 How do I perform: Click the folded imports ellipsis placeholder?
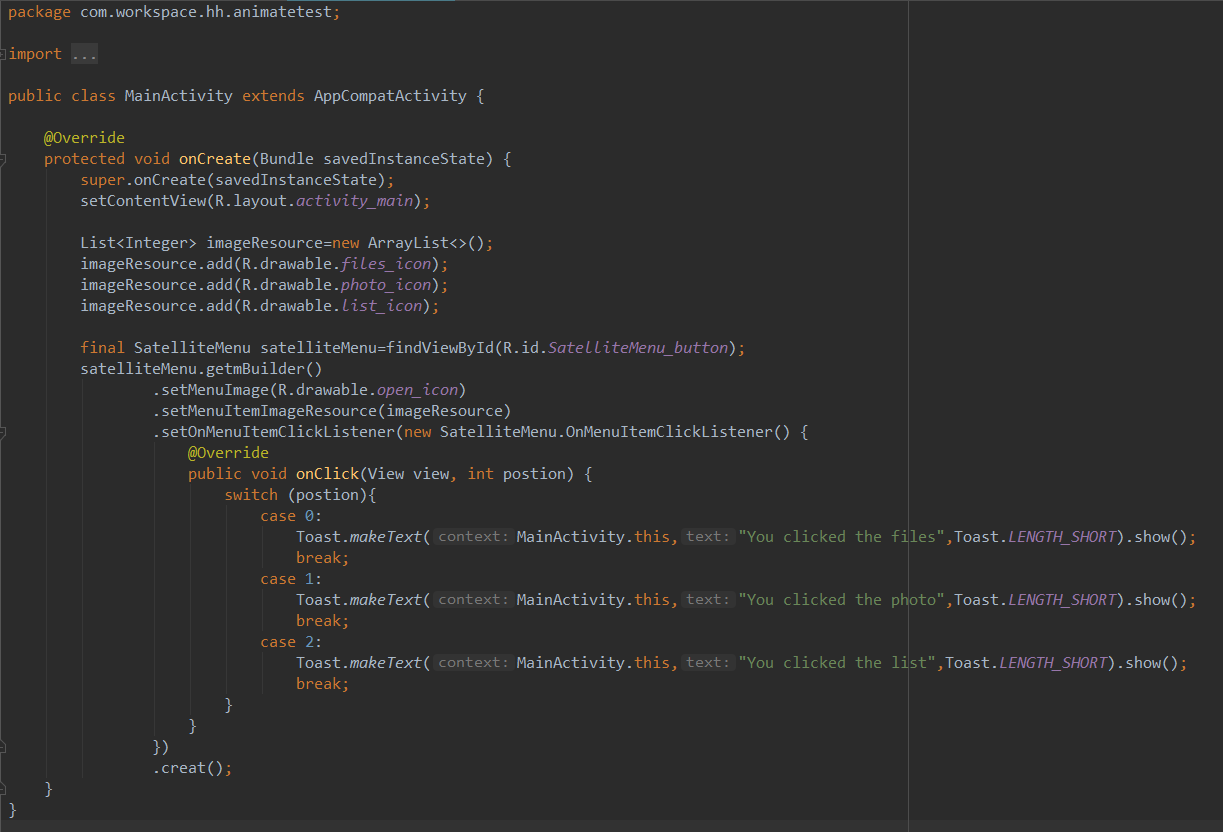point(84,54)
